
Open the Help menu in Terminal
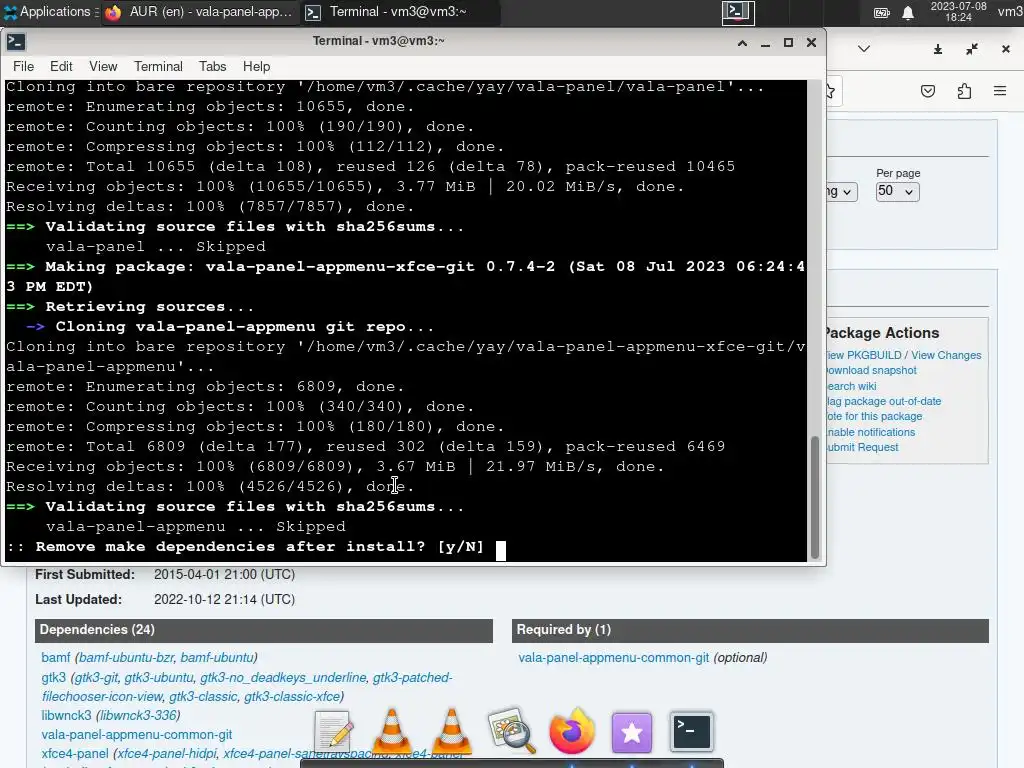[256, 67]
